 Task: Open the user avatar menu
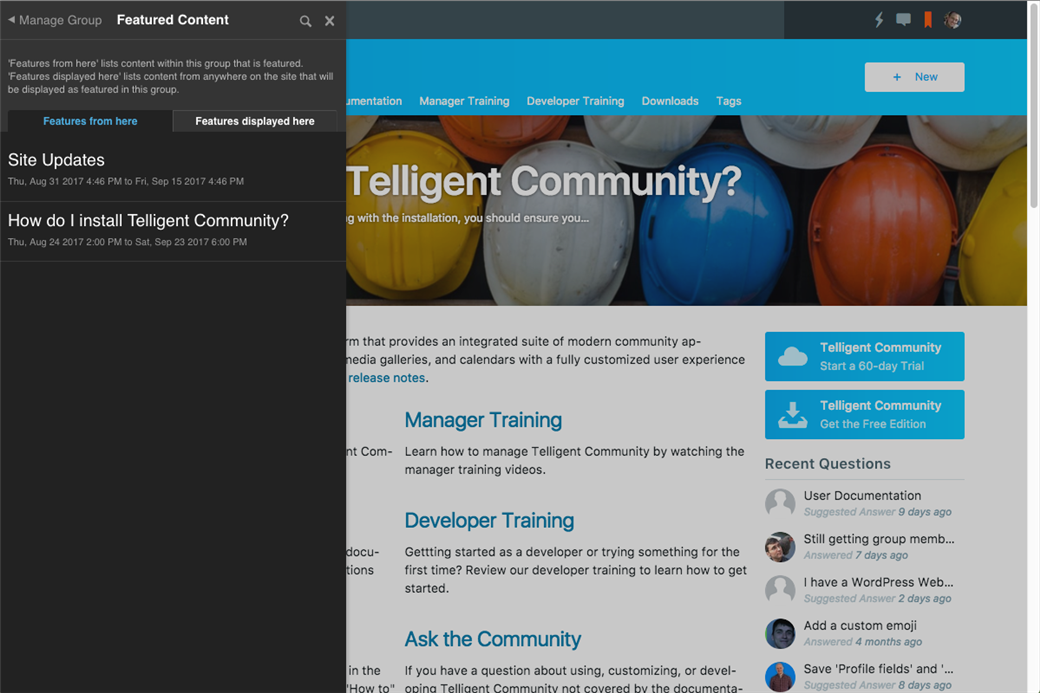pos(953,20)
